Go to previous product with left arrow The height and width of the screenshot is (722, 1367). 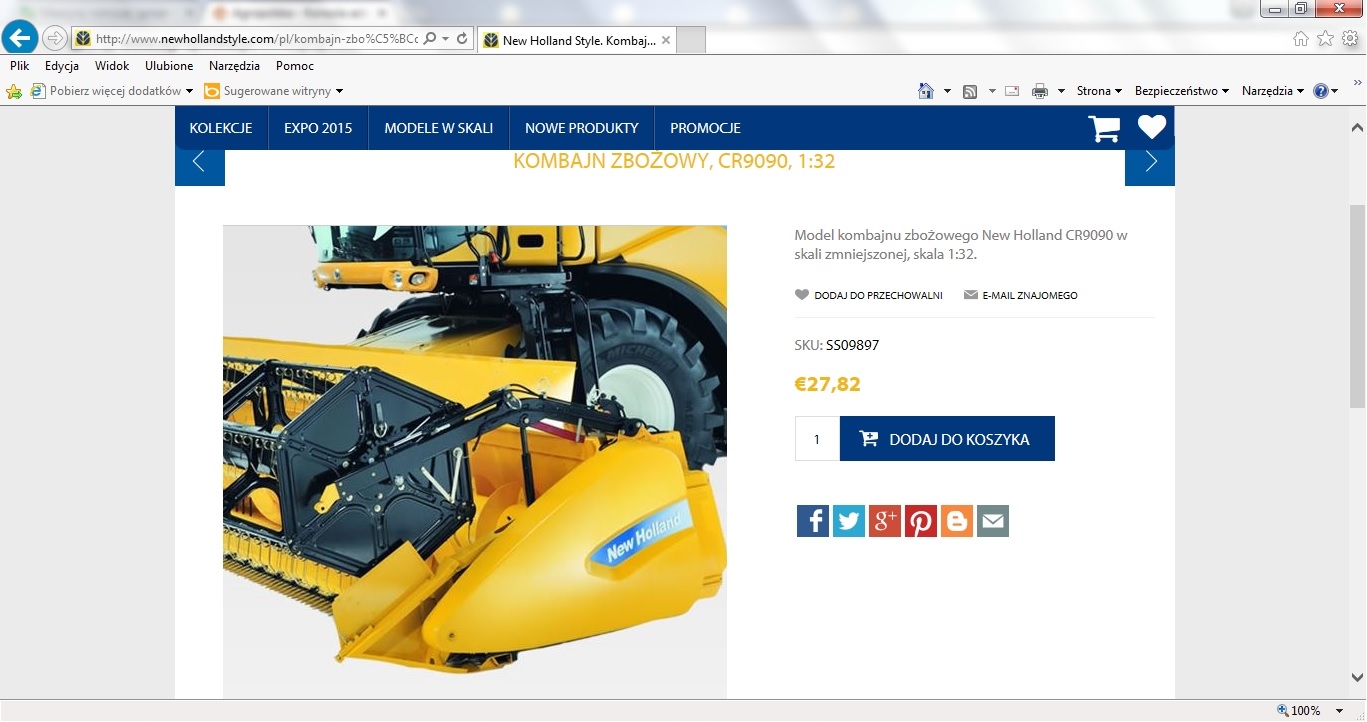199,162
